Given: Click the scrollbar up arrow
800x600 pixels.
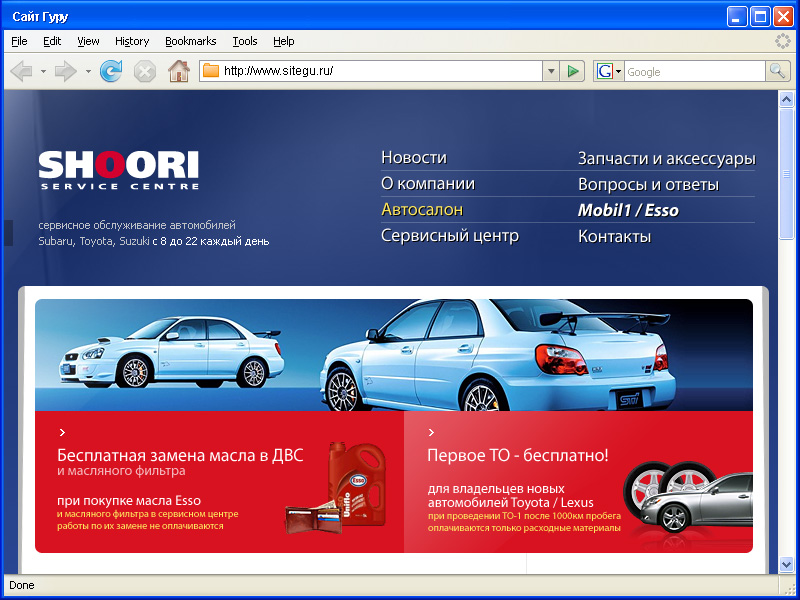Looking at the screenshot, I should coord(786,99).
